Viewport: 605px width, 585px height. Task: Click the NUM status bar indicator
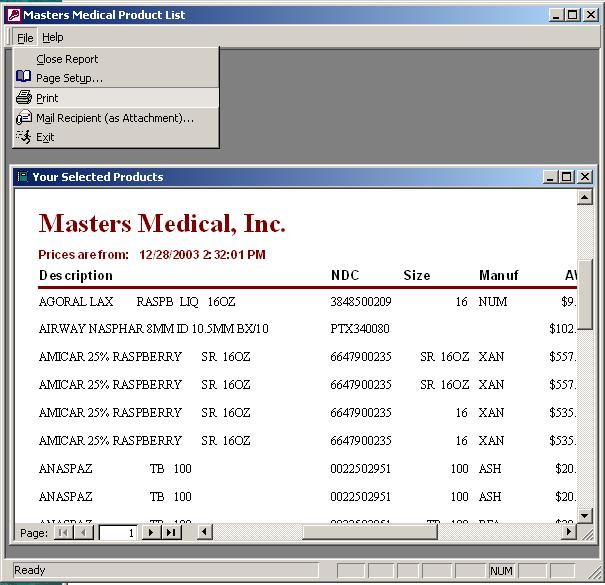point(501,571)
